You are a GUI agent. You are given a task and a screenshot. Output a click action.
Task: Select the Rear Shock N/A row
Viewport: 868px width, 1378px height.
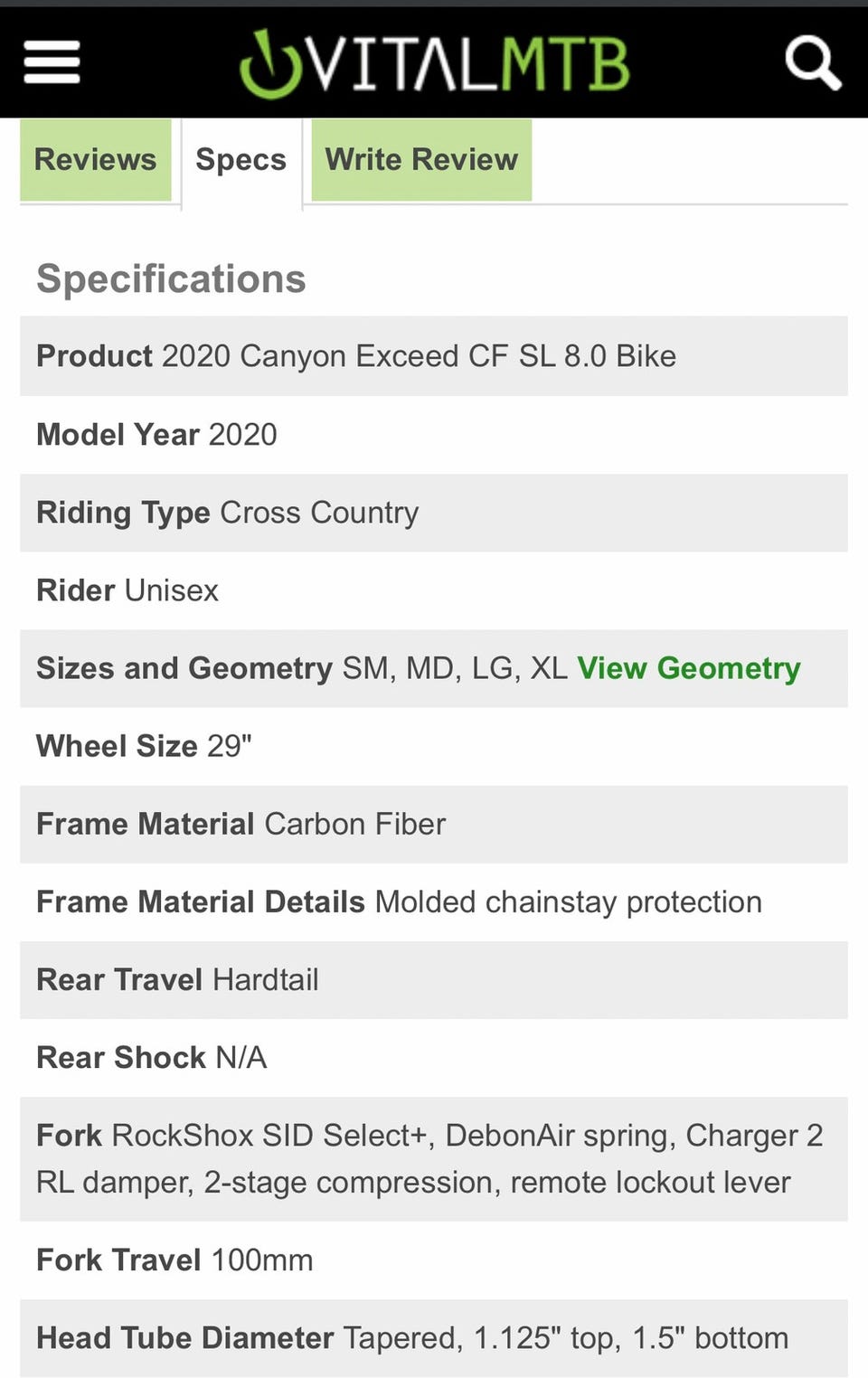pos(434,1057)
